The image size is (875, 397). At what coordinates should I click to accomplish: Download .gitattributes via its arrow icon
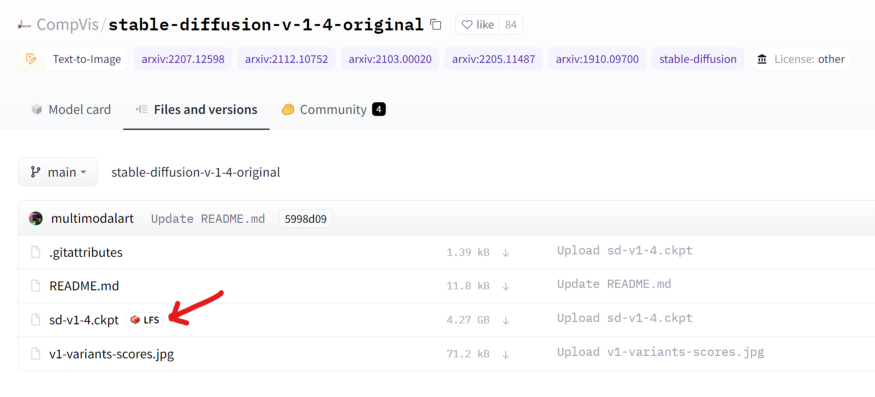point(506,252)
